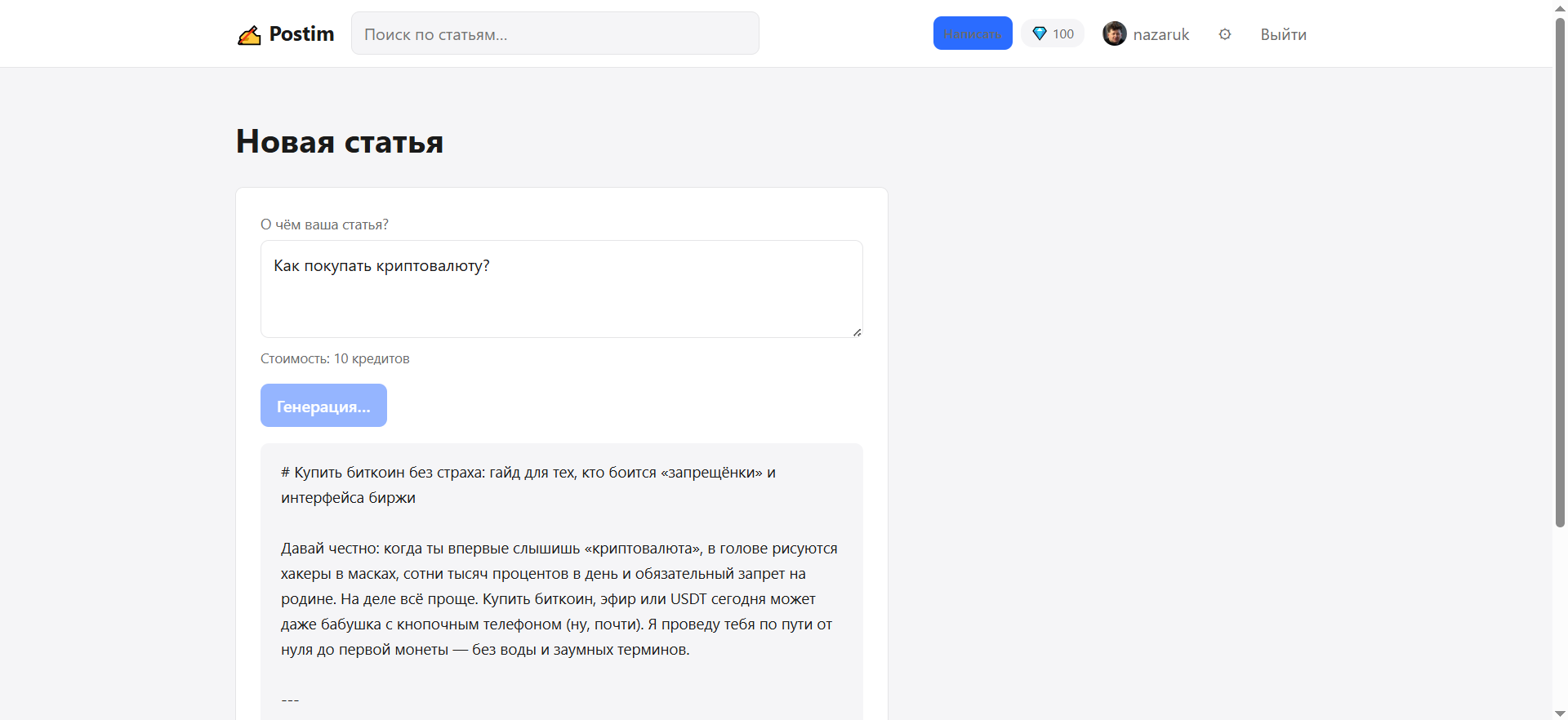Click the 'Генерация...' button
This screenshot has width=1568, height=720.
coord(323,406)
